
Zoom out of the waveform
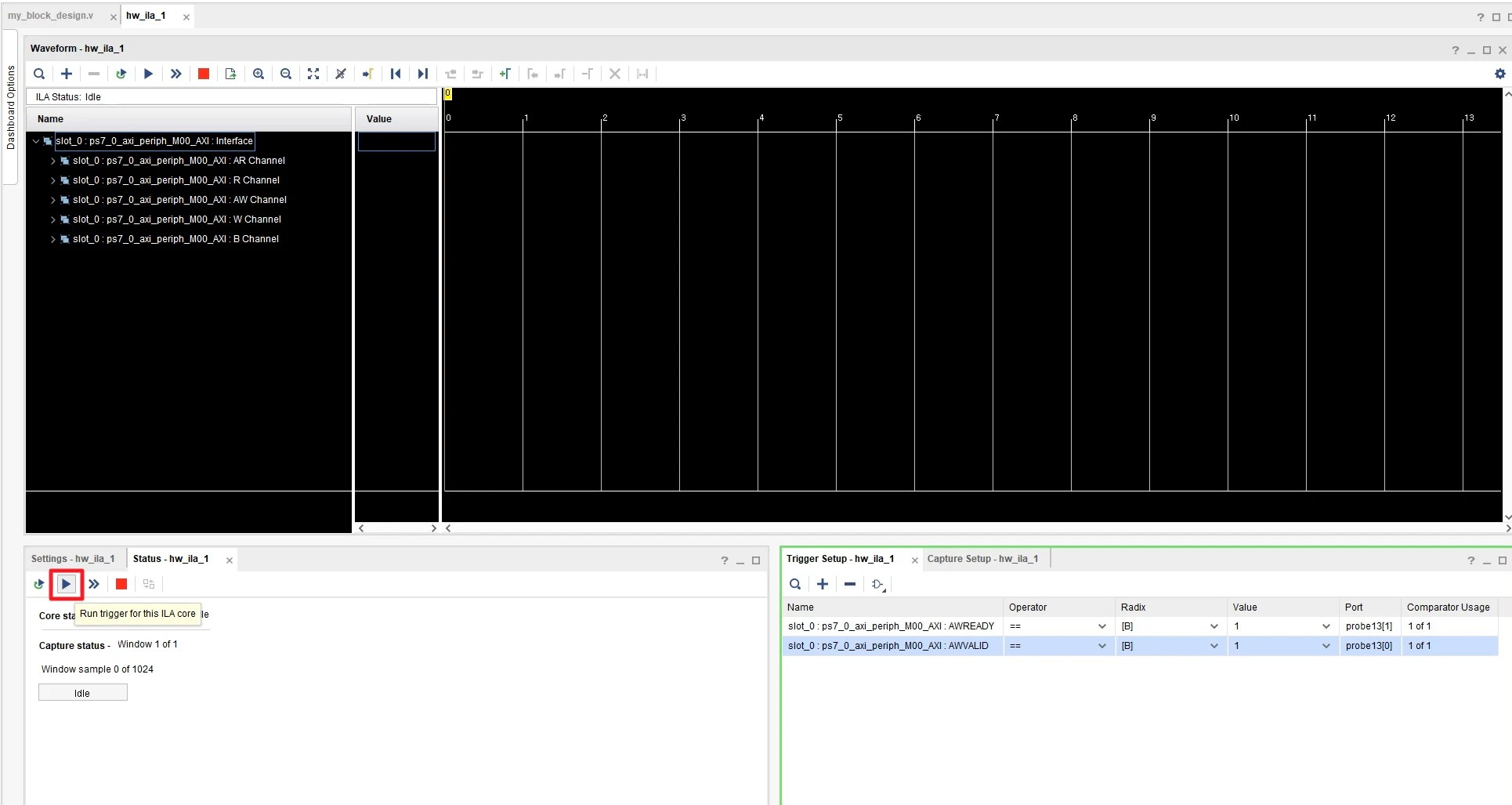[286, 74]
